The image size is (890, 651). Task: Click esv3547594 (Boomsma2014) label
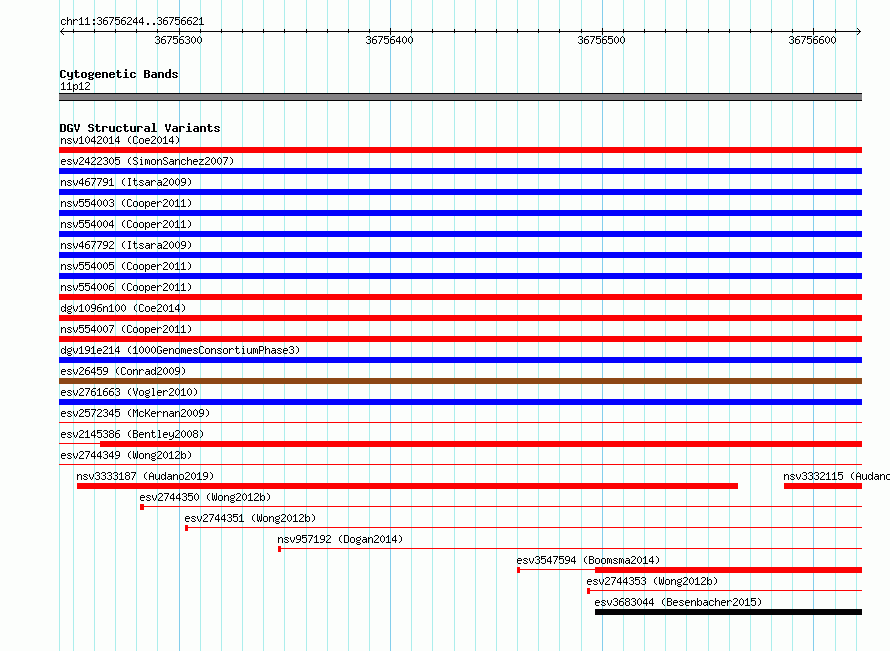pos(588,560)
